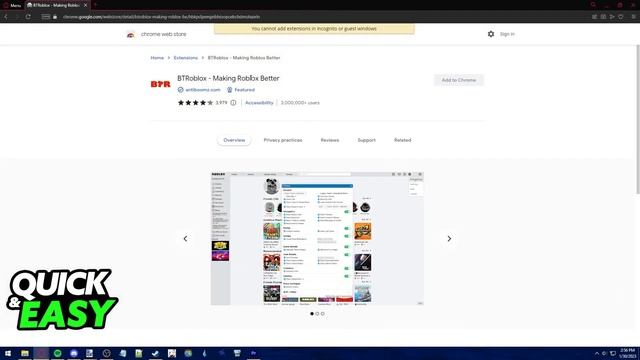Select the first carousel dot
The height and width of the screenshot is (360, 640).
pos(312,314)
